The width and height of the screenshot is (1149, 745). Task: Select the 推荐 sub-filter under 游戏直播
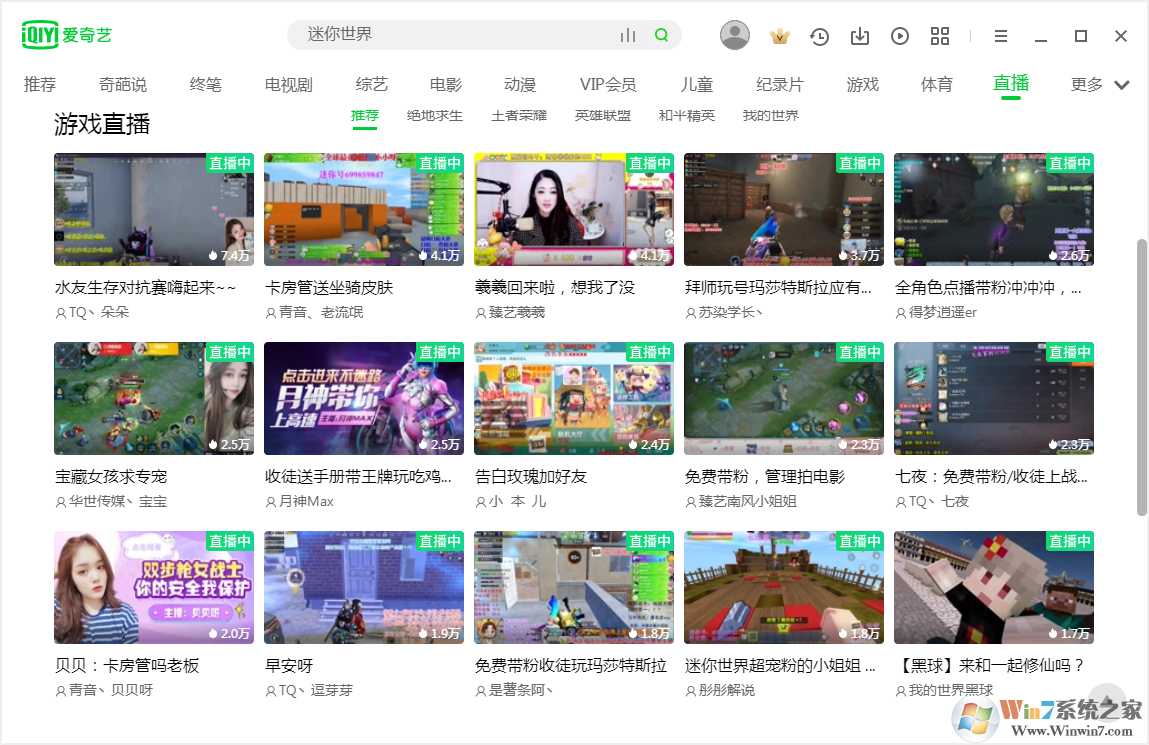(364, 115)
